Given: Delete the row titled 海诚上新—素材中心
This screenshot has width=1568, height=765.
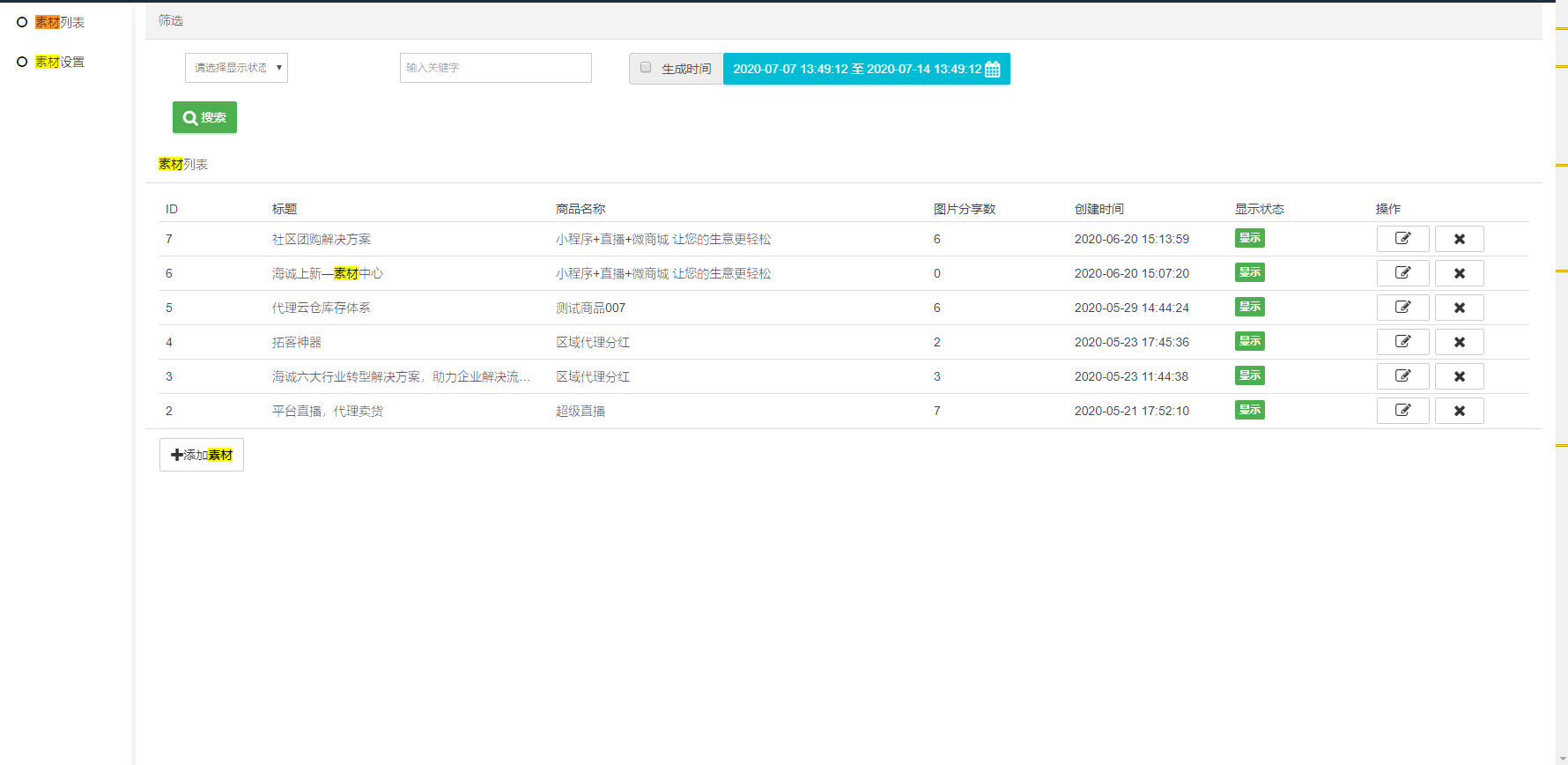Looking at the screenshot, I should tap(1459, 273).
